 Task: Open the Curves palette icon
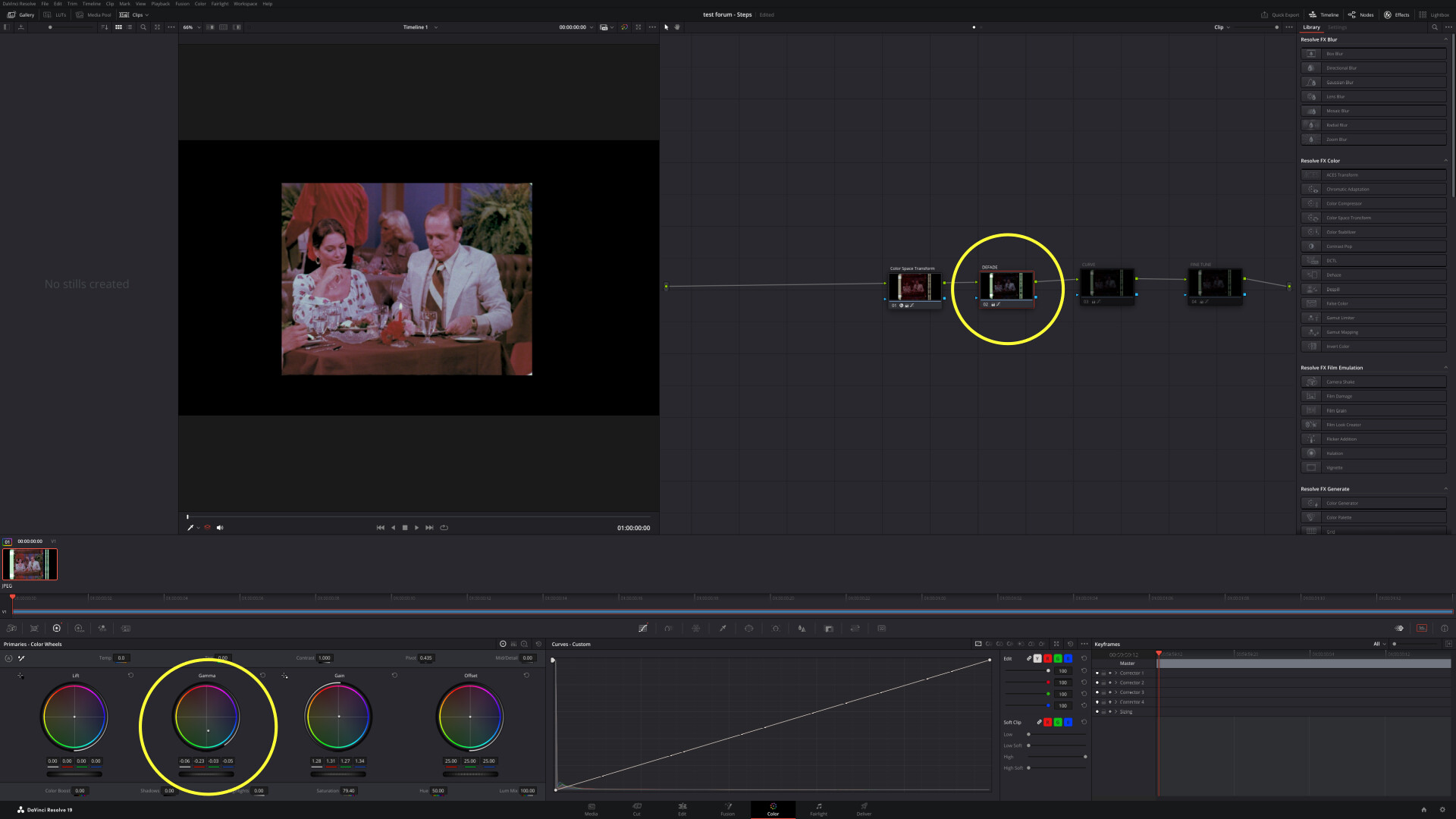(643, 628)
